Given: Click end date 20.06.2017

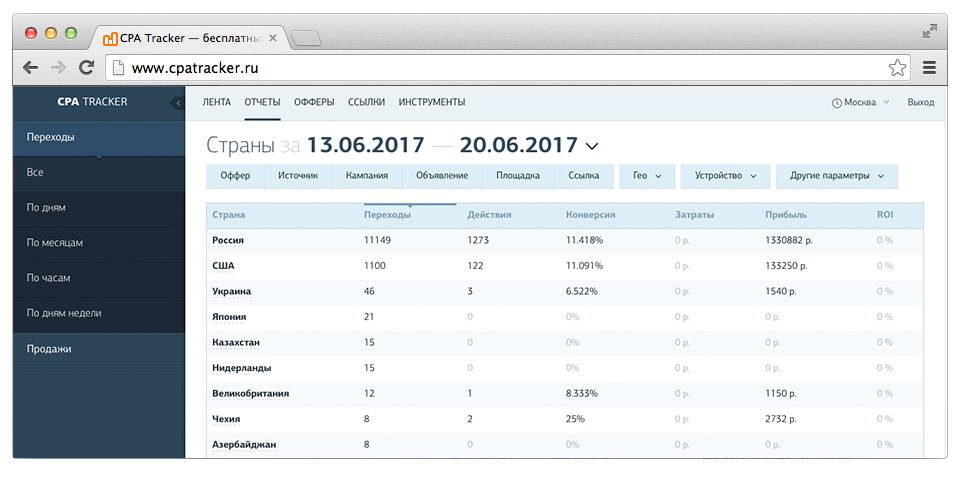Looking at the screenshot, I should point(519,145).
